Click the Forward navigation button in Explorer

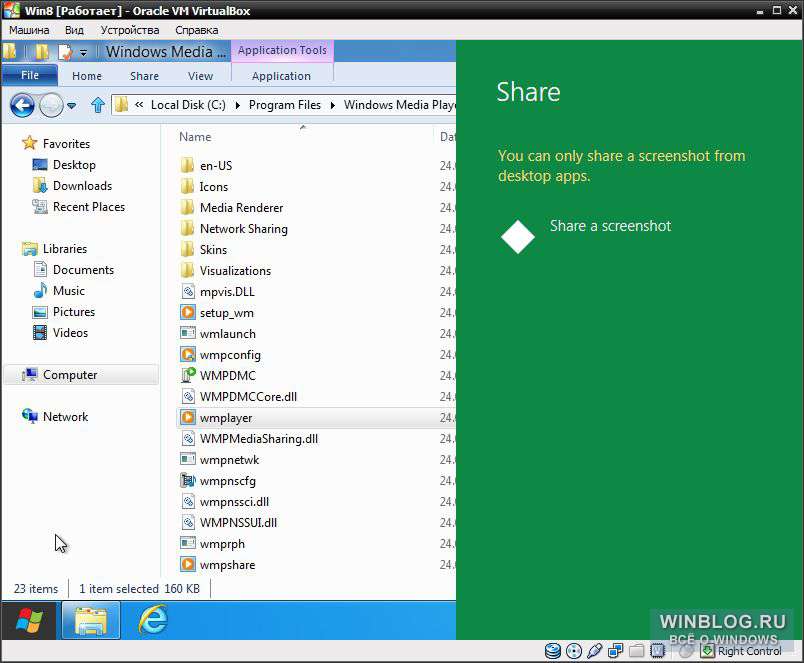tap(51, 106)
